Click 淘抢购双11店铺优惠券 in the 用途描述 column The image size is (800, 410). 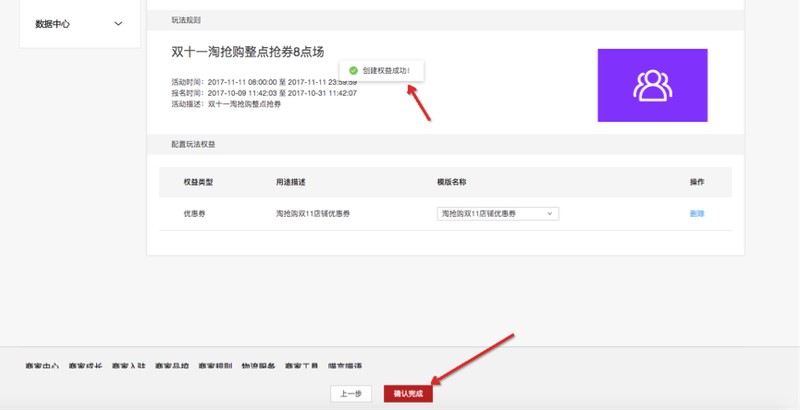pyautogui.click(x=313, y=214)
